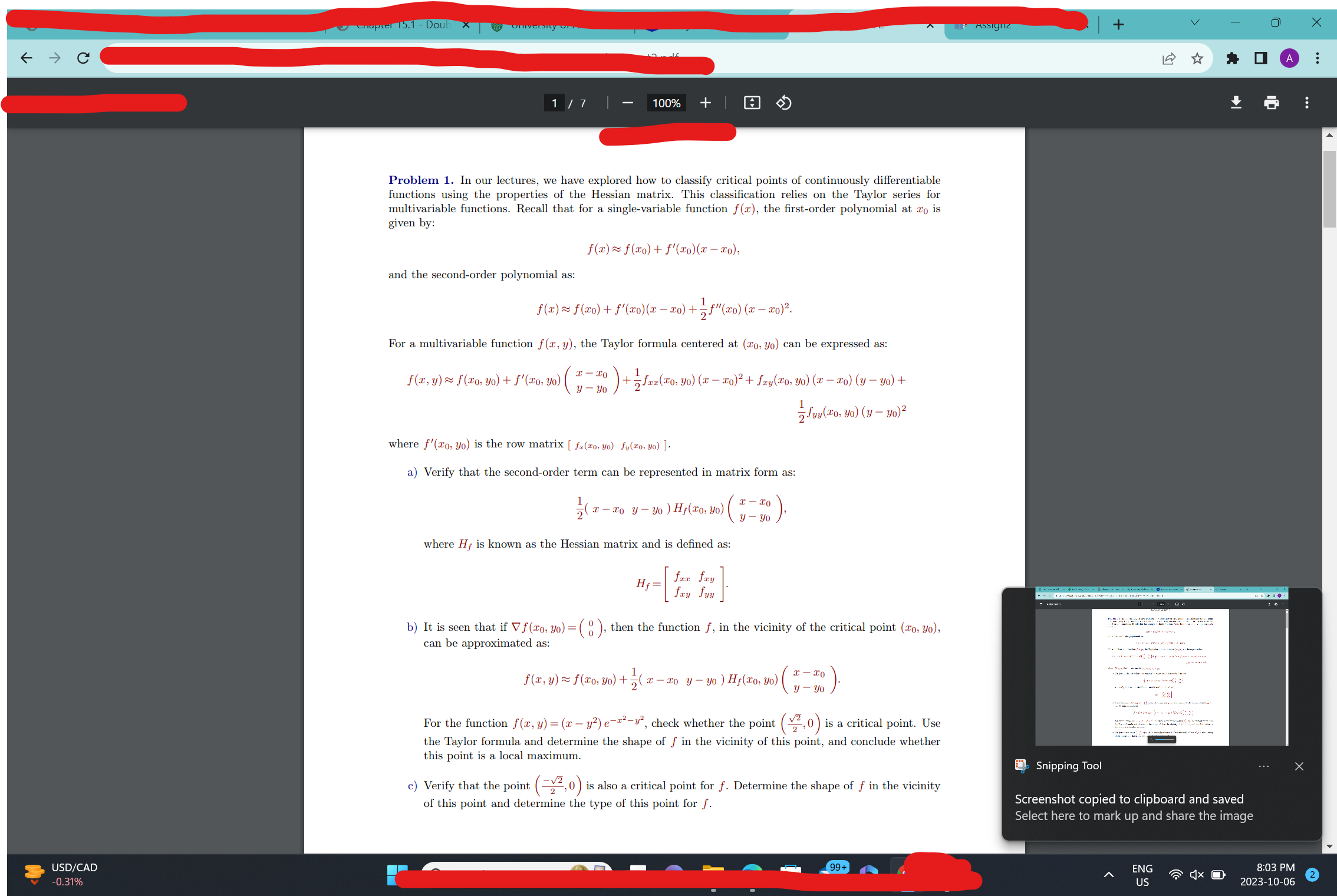Expand hidden icons in the system tray
Screen dimensions: 1337x896
(1108, 874)
